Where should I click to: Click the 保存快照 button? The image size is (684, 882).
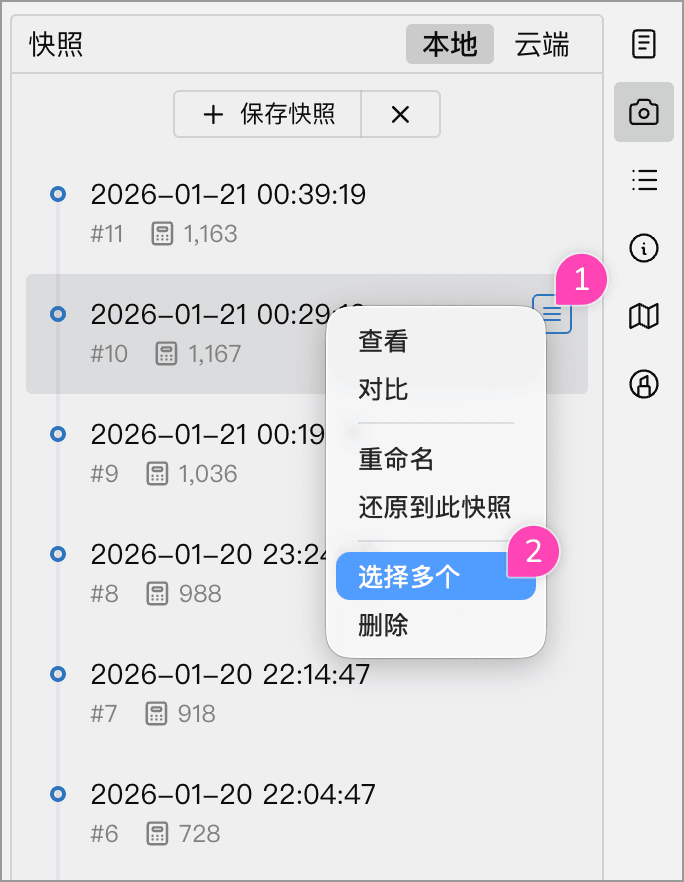click(268, 115)
